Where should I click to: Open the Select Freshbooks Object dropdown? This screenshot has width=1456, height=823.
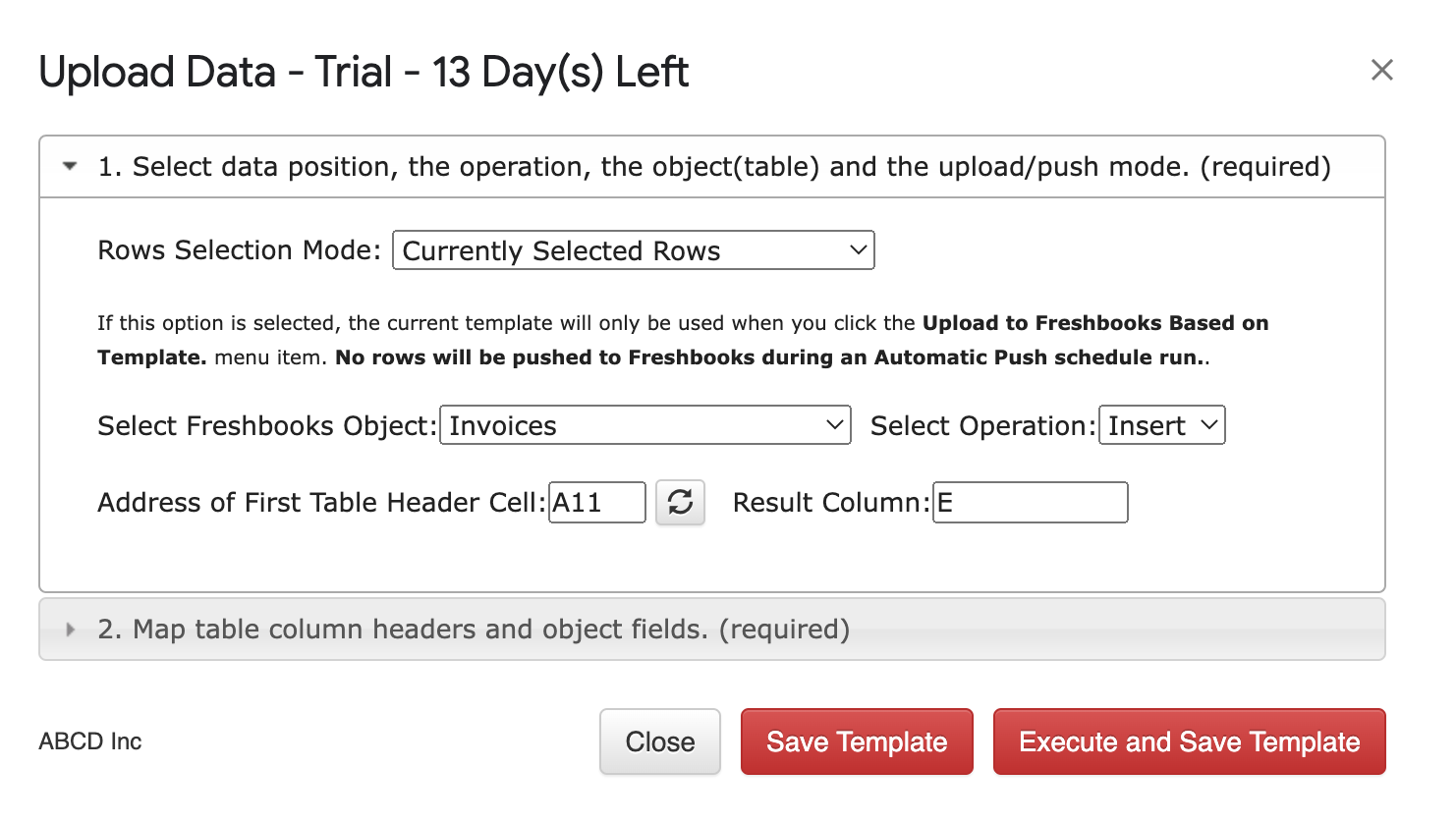click(645, 425)
